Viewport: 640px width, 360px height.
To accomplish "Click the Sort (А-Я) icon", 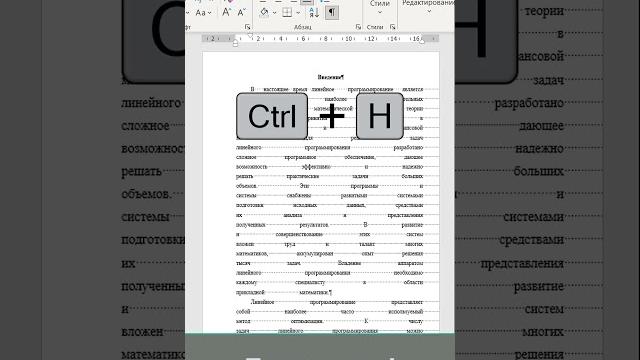I will [313, 13].
